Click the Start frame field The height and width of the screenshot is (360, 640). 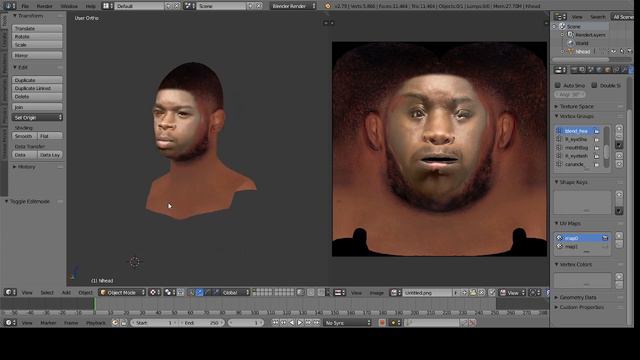[154, 323]
